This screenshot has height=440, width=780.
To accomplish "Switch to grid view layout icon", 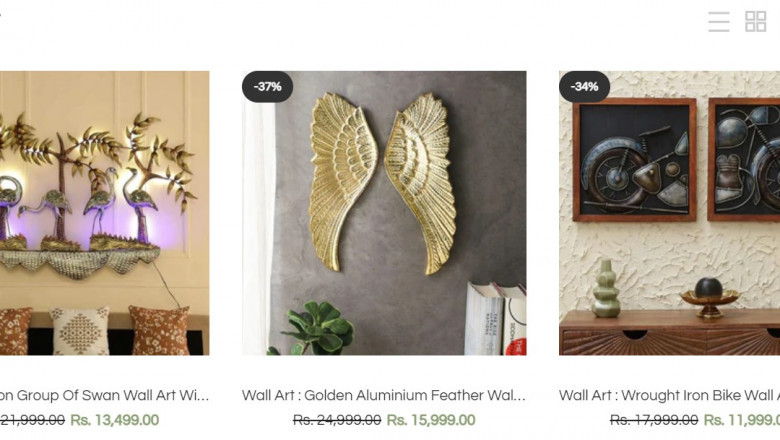I will tap(755, 22).
